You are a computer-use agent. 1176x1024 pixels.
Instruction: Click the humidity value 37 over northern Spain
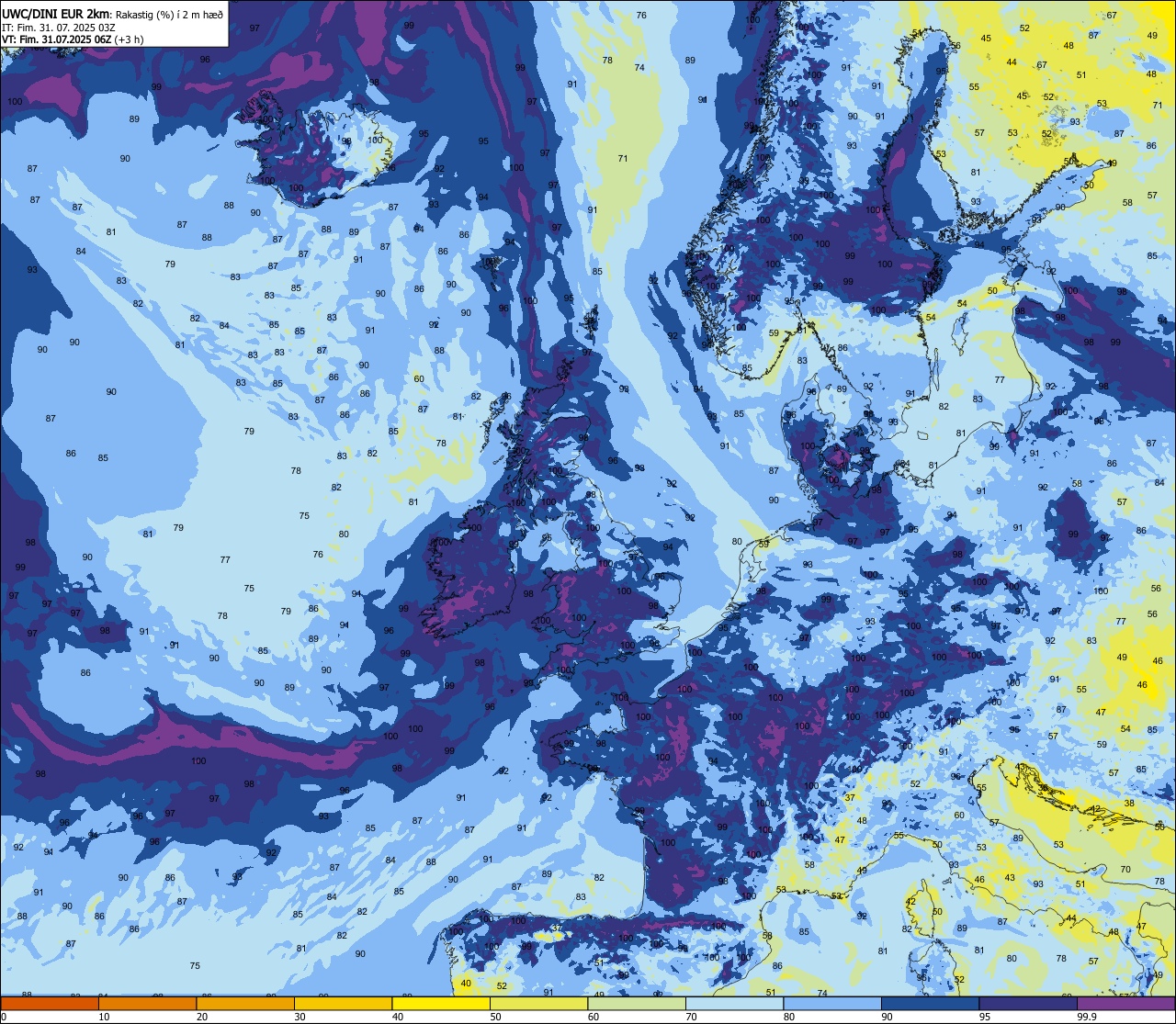pos(557,928)
